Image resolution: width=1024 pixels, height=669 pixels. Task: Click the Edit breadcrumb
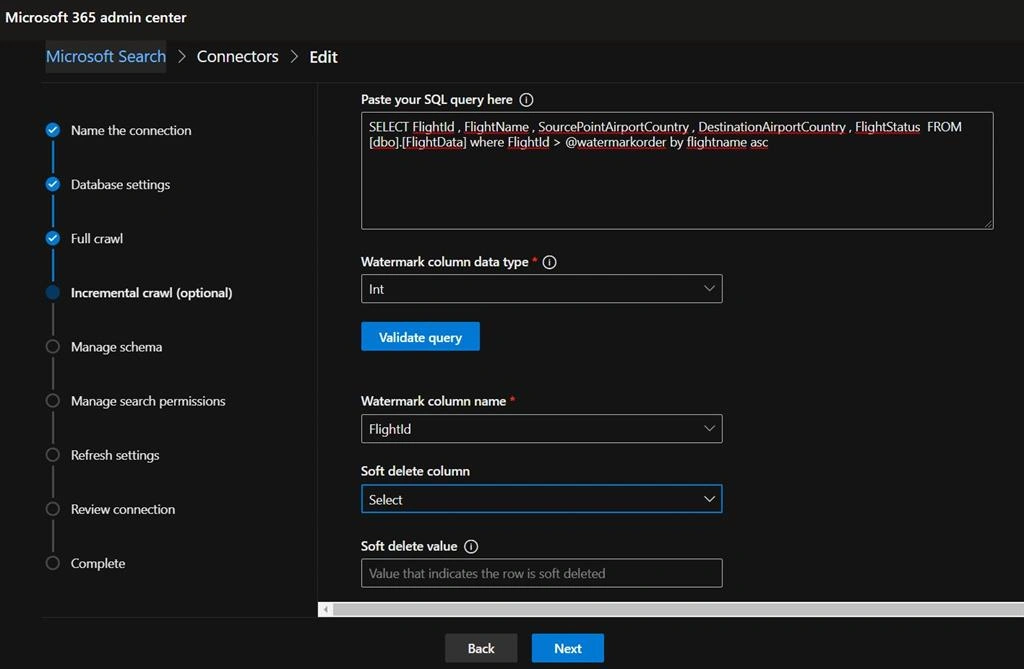[323, 57]
